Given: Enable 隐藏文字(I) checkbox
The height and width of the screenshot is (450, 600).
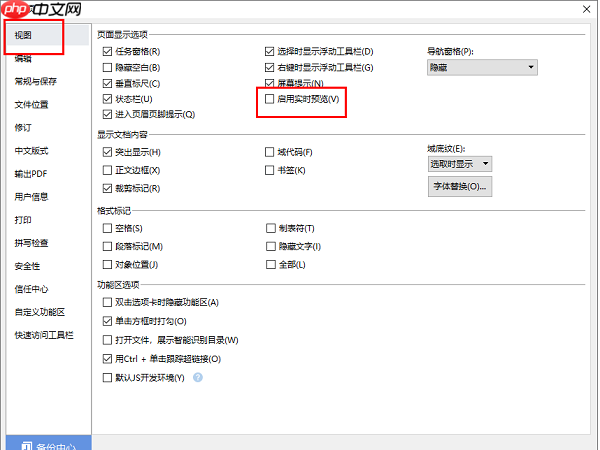Looking at the screenshot, I should coord(271,246).
